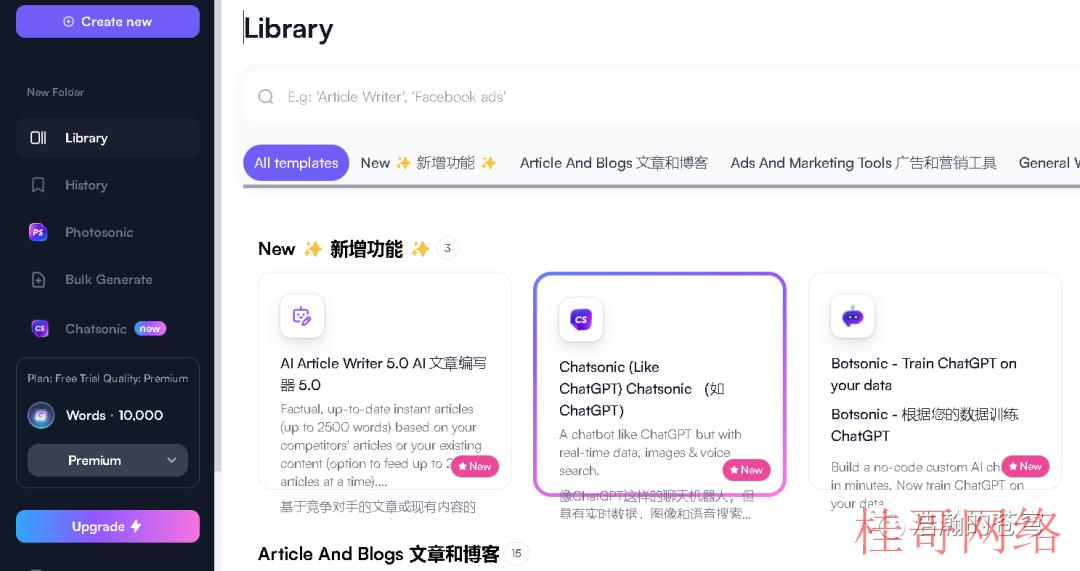Select the New 新增功能 category tab

pos(428,163)
